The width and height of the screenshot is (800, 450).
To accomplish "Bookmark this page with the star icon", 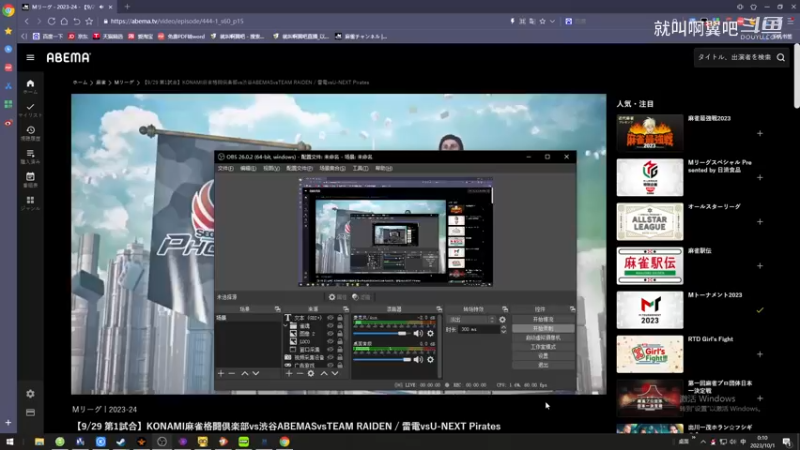I will pos(89,21).
